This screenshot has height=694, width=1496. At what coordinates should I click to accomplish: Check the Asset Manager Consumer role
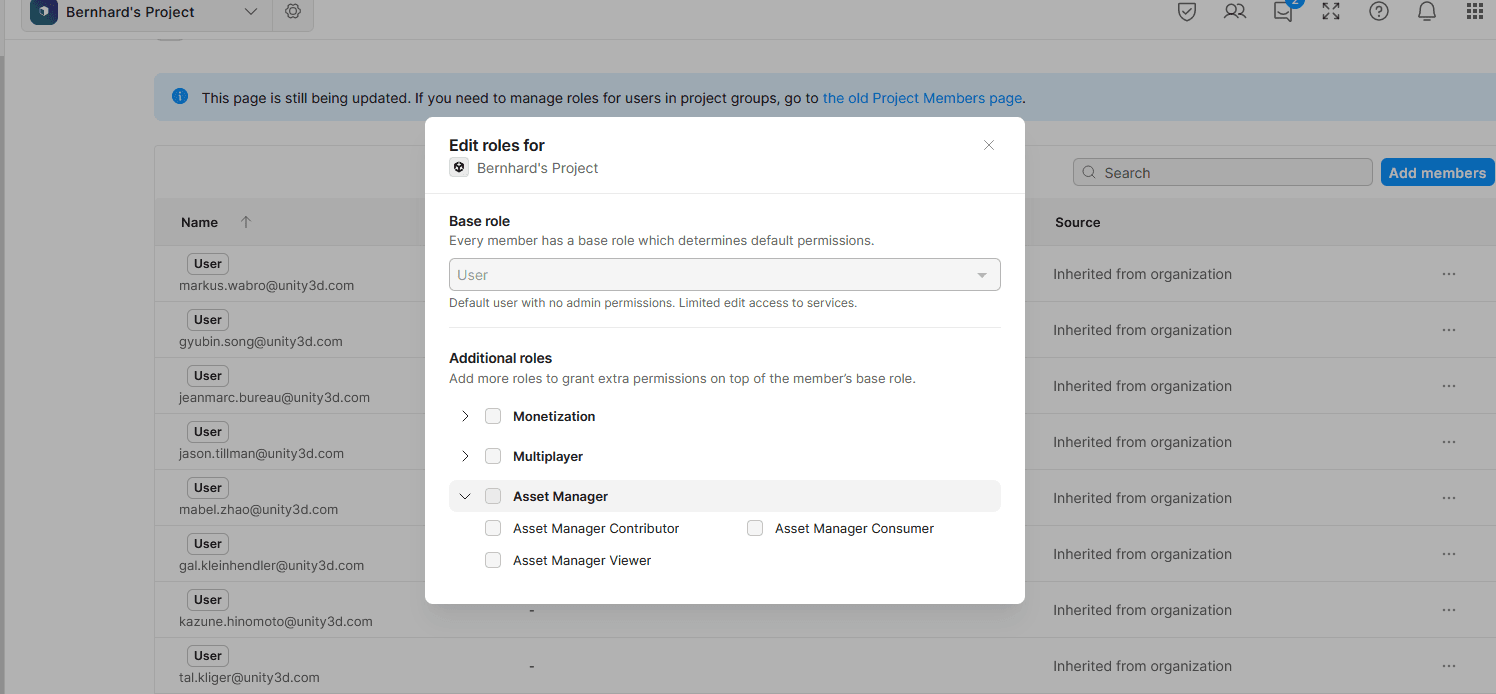pyautogui.click(x=755, y=528)
